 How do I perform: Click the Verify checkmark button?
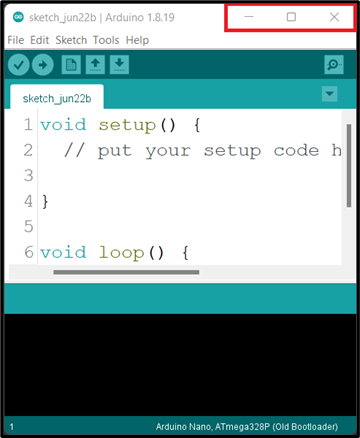tap(19, 65)
